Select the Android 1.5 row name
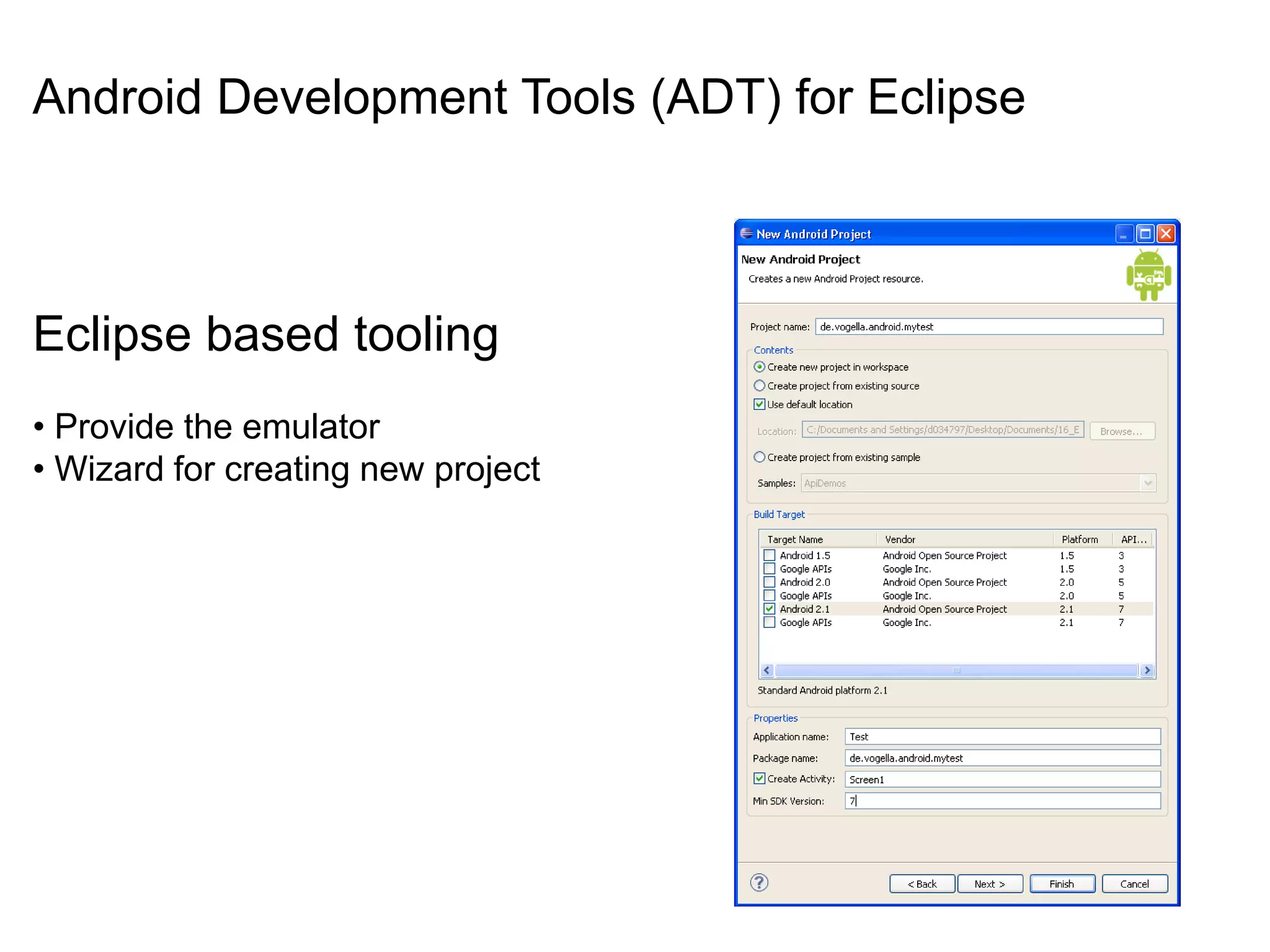Screen dimensions: 1270x952 (805, 555)
